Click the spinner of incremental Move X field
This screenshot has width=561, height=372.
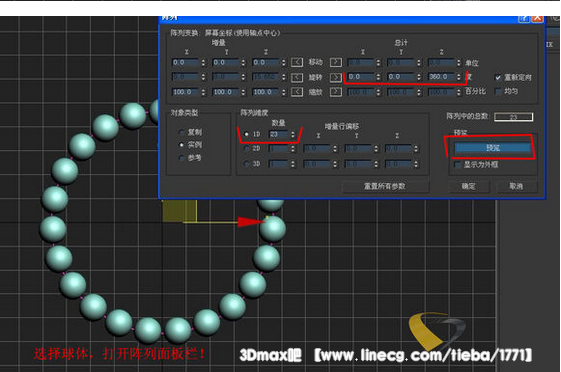[203, 62]
